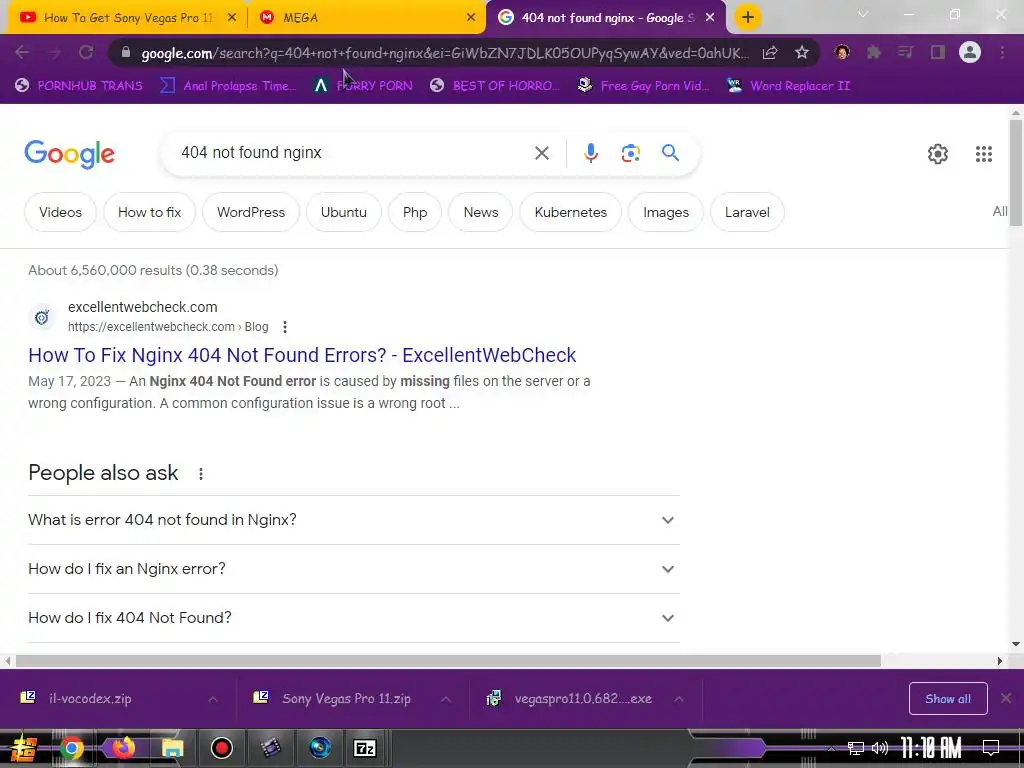The width and height of the screenshot is (1024, 768).
Task: Open the Windows Start menu
Action: click(x=23, y=748)
